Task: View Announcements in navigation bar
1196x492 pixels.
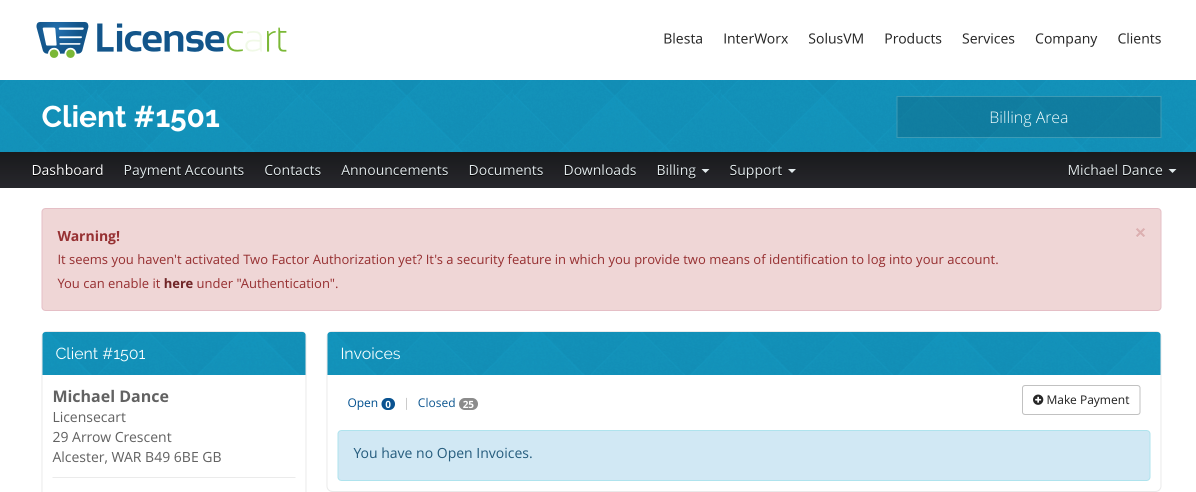Action: (x=394, y=170)
